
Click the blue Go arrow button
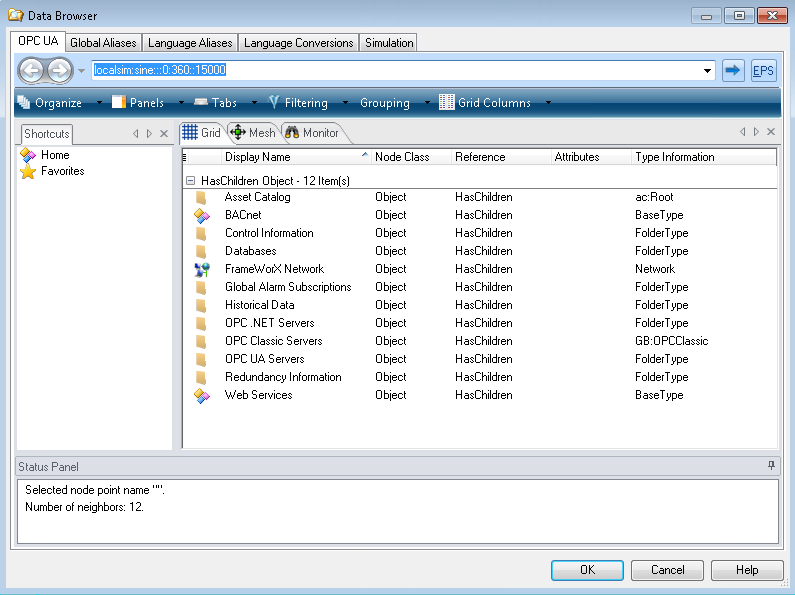click(x=733, y=70)
